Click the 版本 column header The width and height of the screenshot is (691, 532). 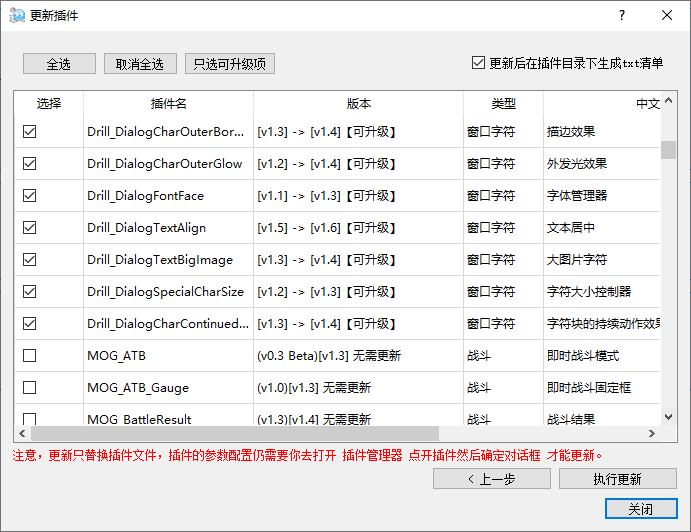tap(358, 104)
